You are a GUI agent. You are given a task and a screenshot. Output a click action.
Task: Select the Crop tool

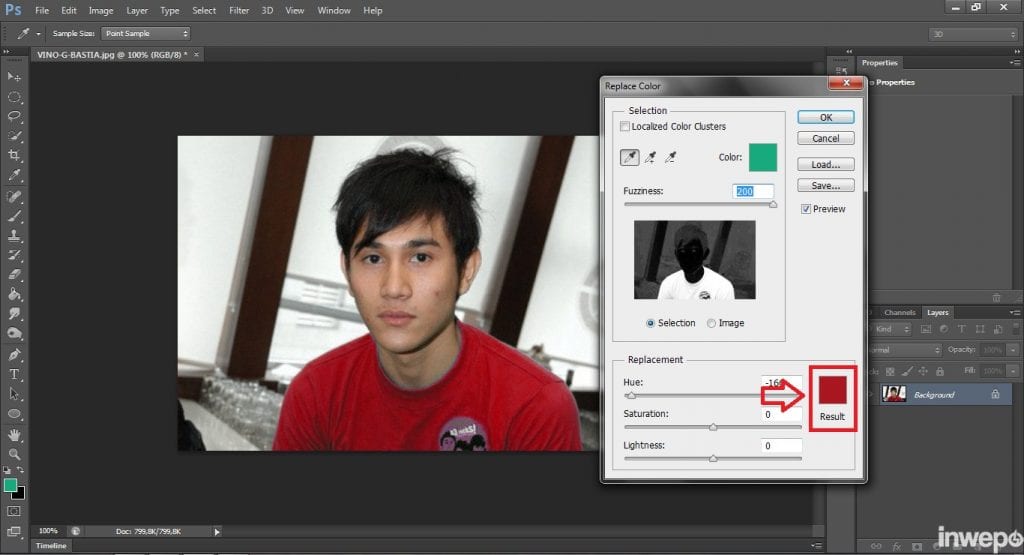14,155
